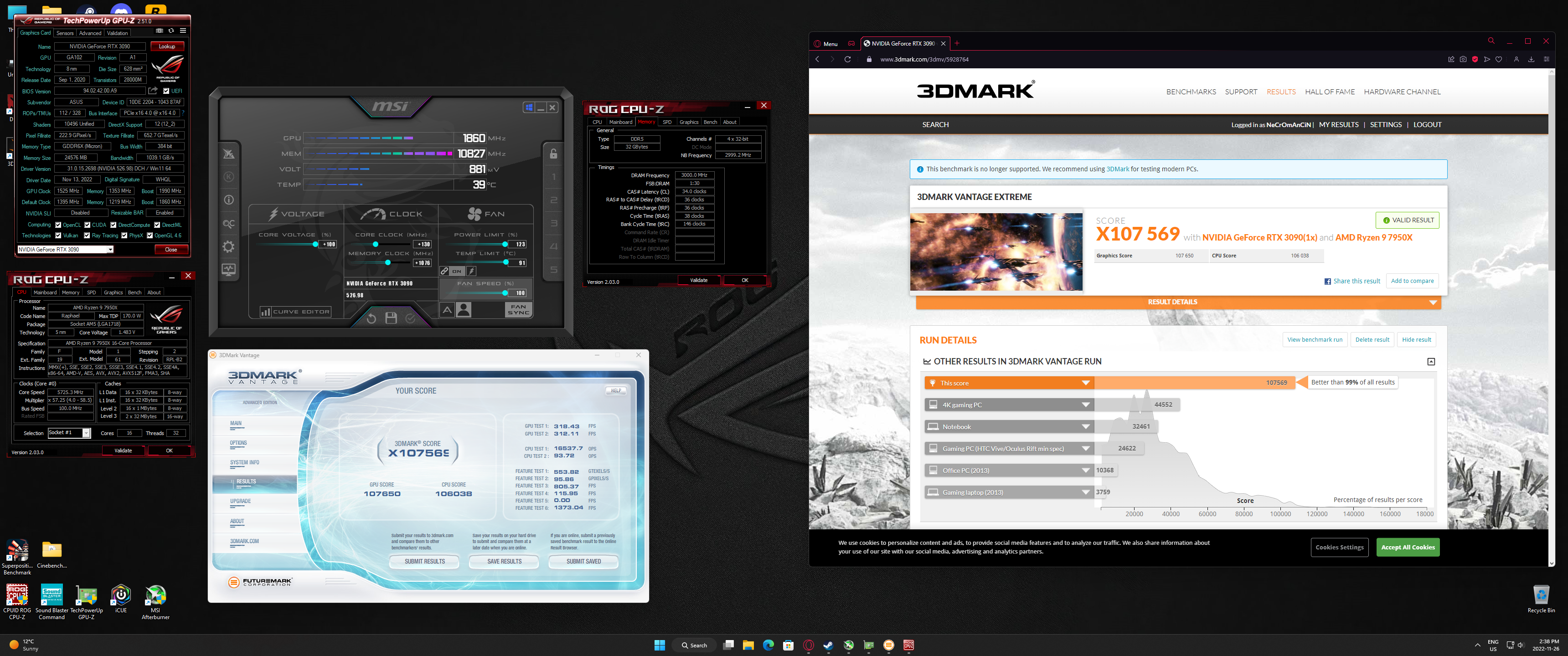
Task: Adjust the Memory Clock slider handle
Action: 388,263
